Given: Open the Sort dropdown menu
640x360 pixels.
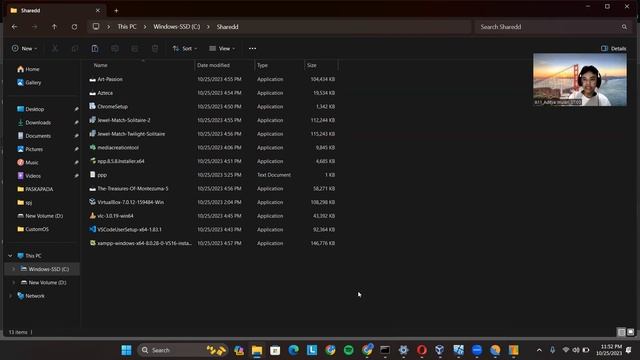Looking at the screenshot, I should 184,49.
